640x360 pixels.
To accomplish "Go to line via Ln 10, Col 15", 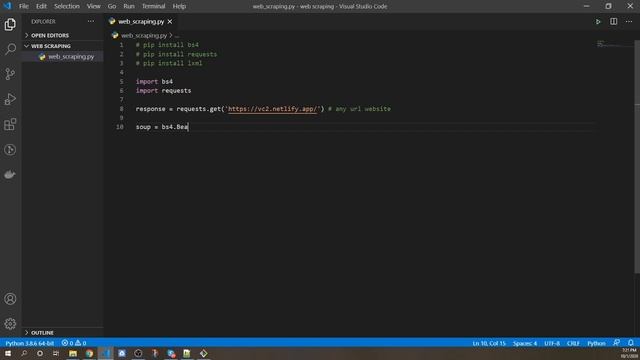I will point(489,343).
